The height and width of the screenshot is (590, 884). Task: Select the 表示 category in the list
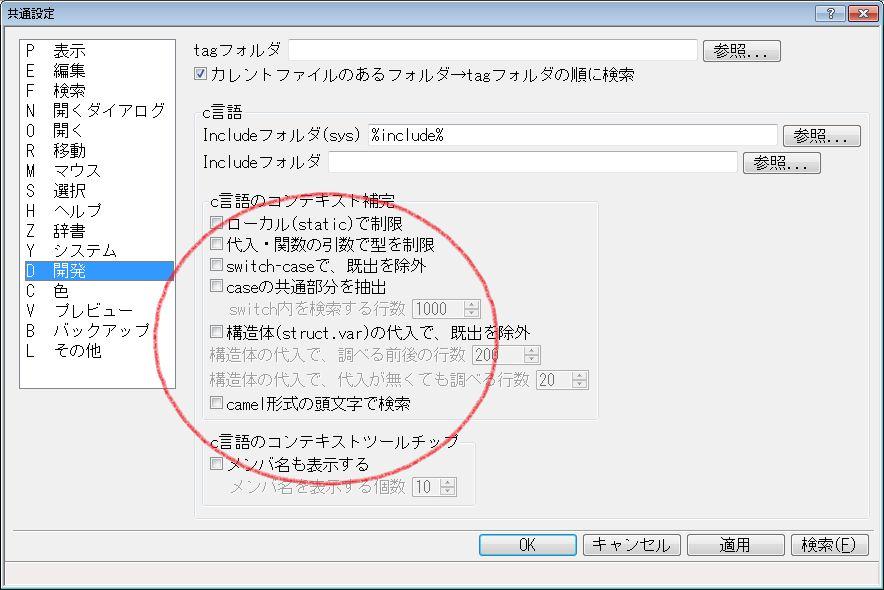click(69, 51)
